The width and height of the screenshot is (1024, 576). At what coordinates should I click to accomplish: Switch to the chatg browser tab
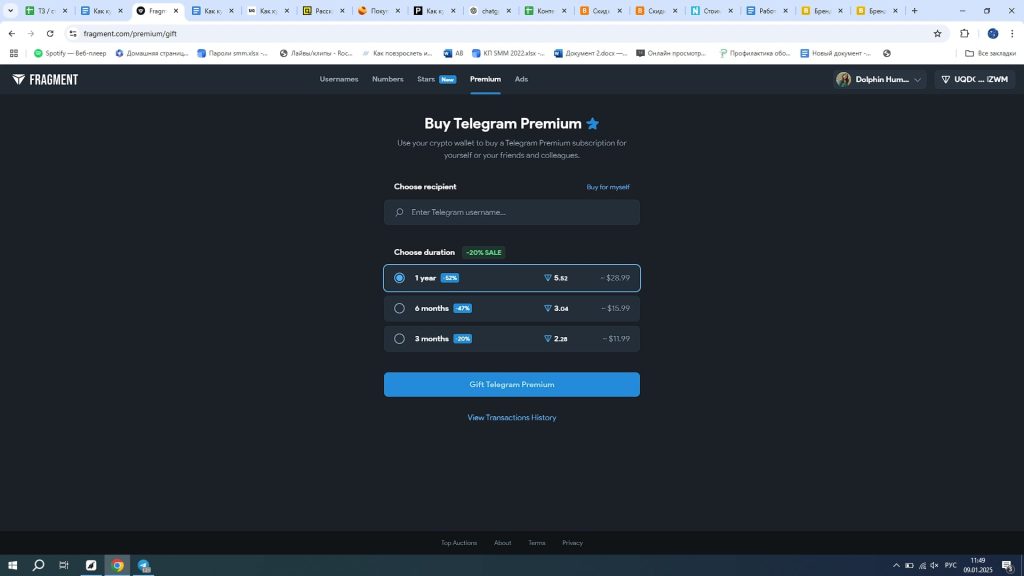(x=490, y=10)
